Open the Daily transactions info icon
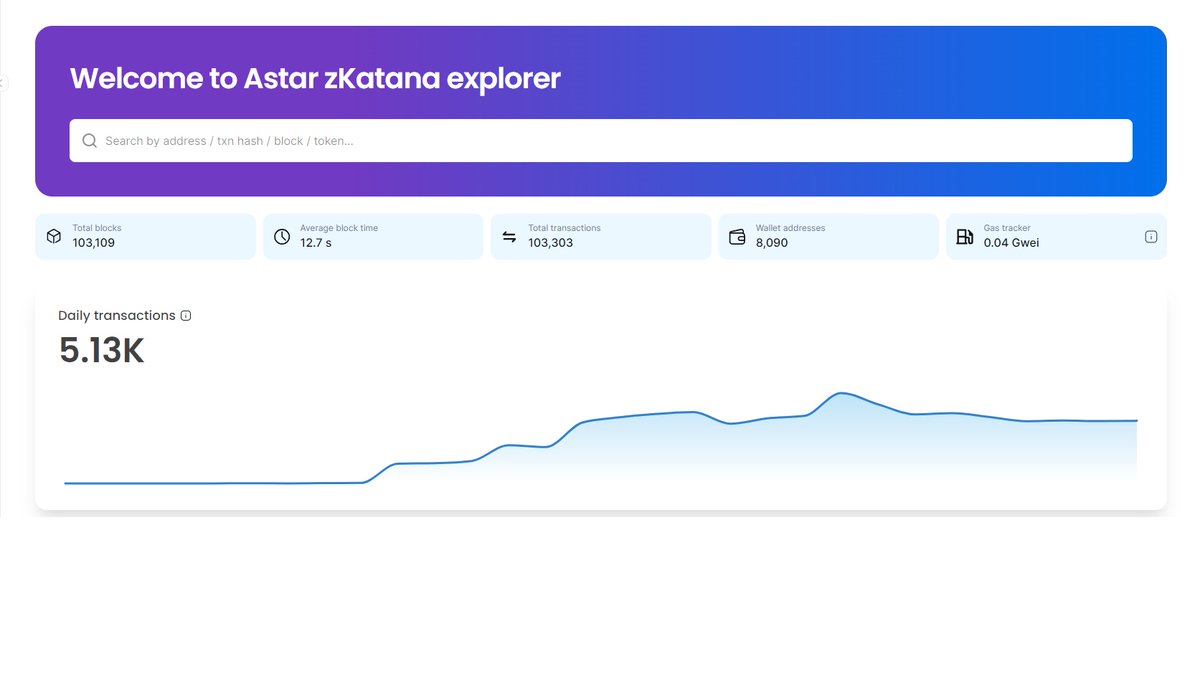Viewport: 1200px width, 685px height. pyautogui.click(x=186, y=316)
